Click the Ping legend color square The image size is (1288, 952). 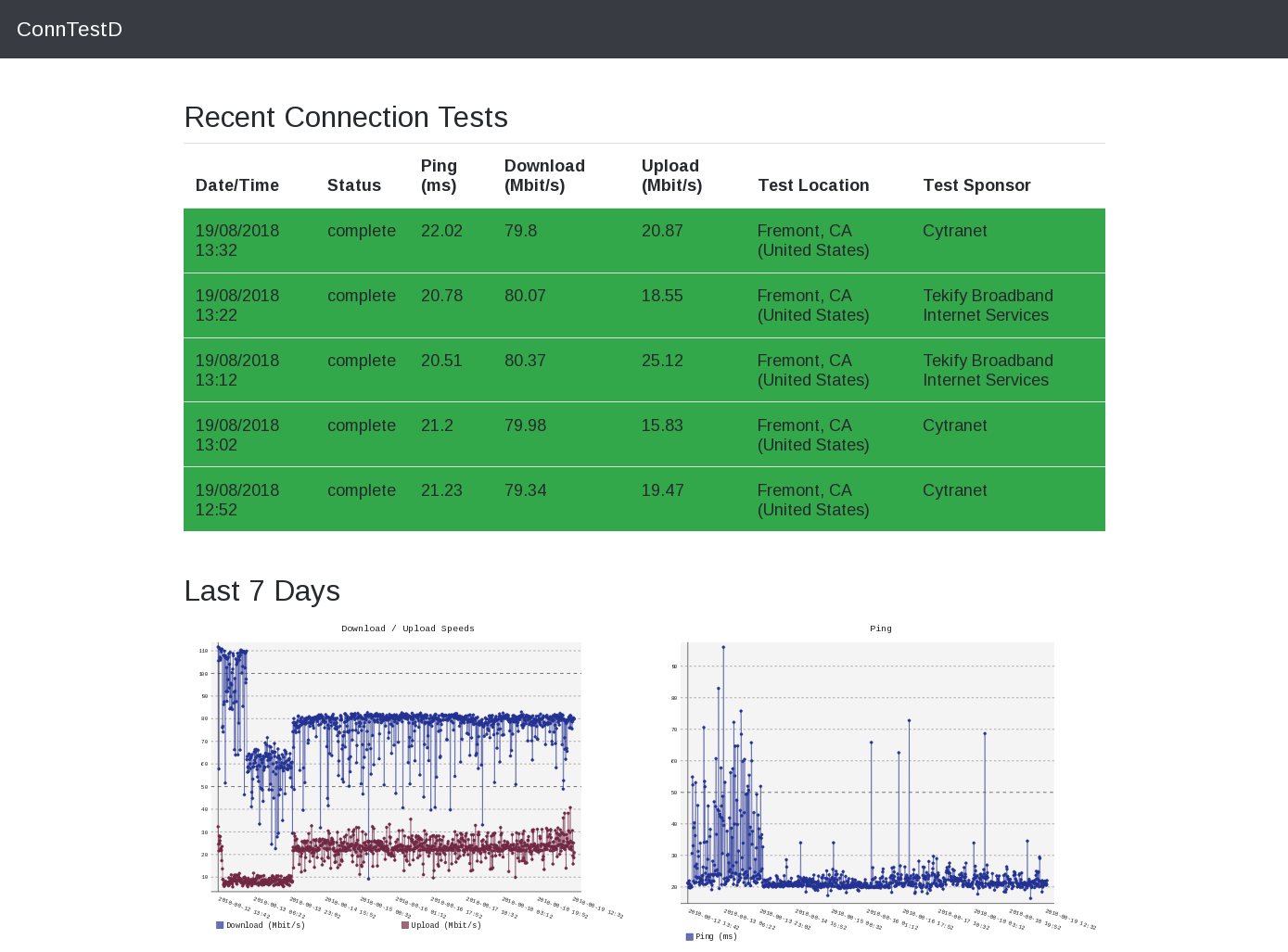pyautogui.click(x=689, y=936)
